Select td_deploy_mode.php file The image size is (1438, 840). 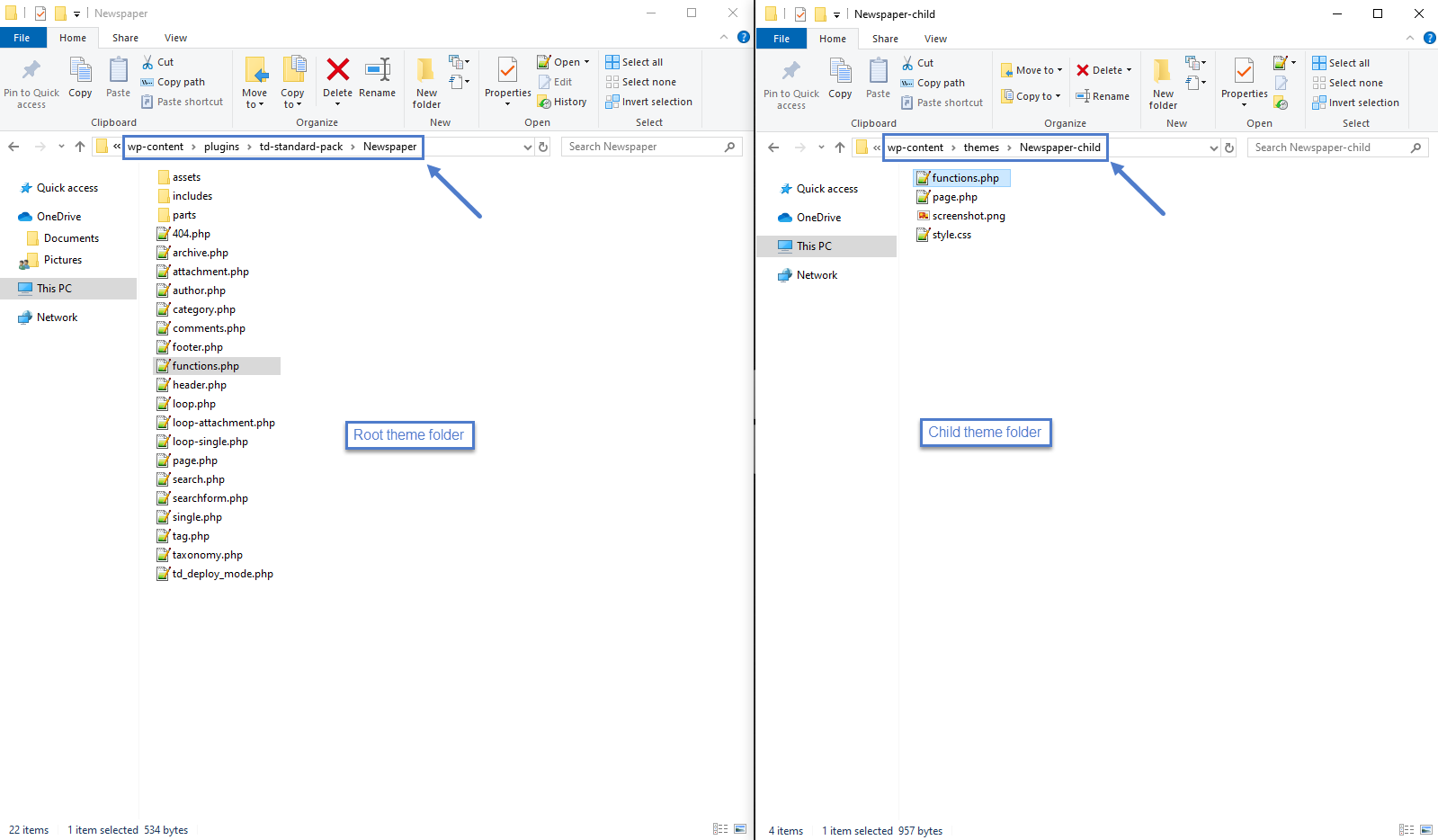[215, 574]
